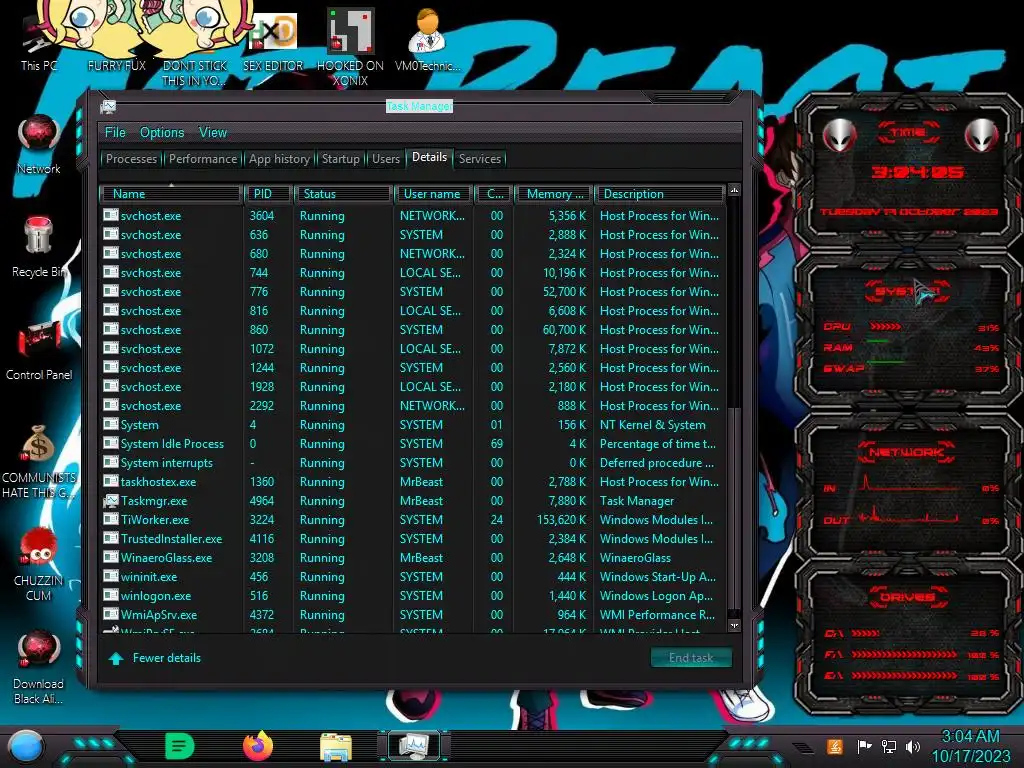Click the Fewer details arrow icon

point(116,658)
